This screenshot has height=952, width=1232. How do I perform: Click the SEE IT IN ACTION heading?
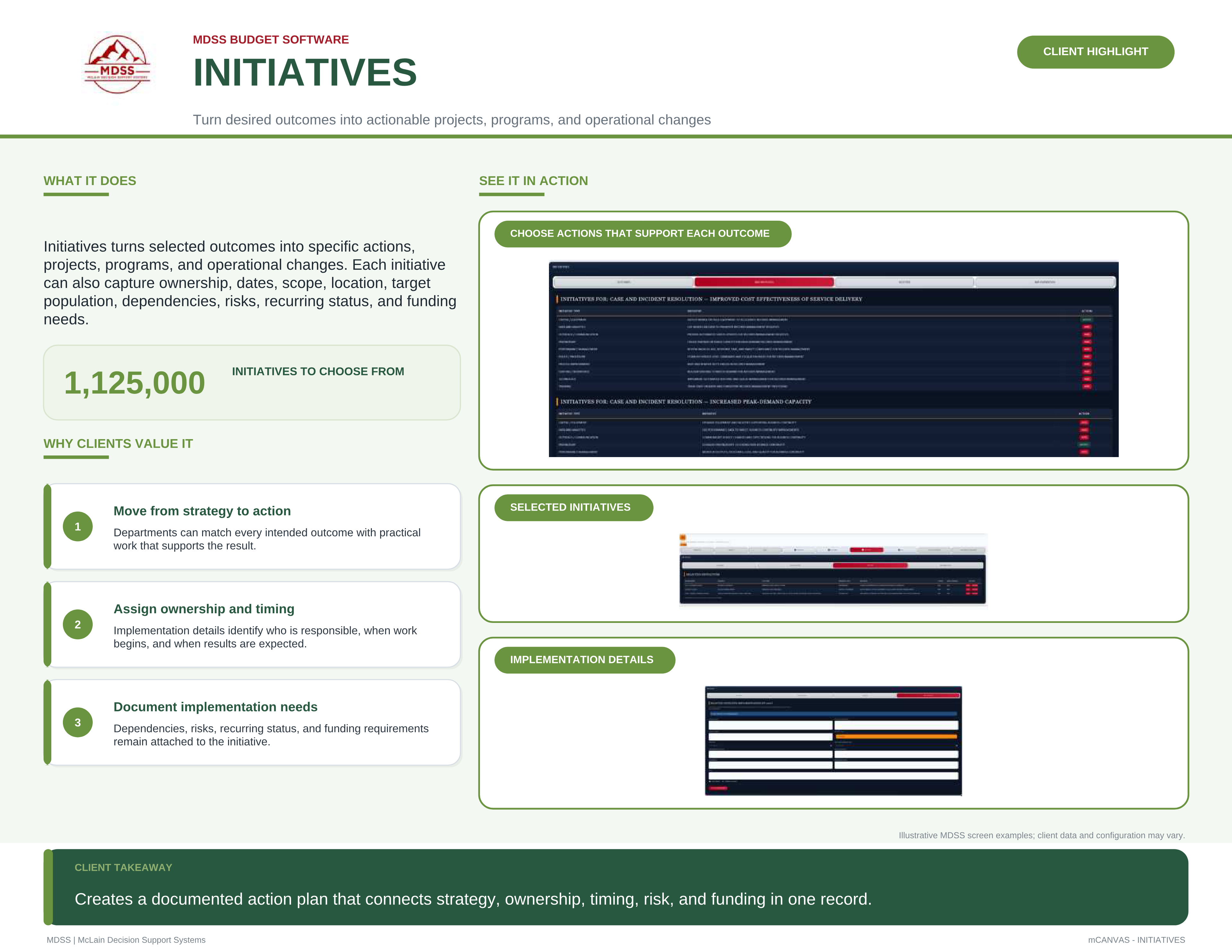533,181
